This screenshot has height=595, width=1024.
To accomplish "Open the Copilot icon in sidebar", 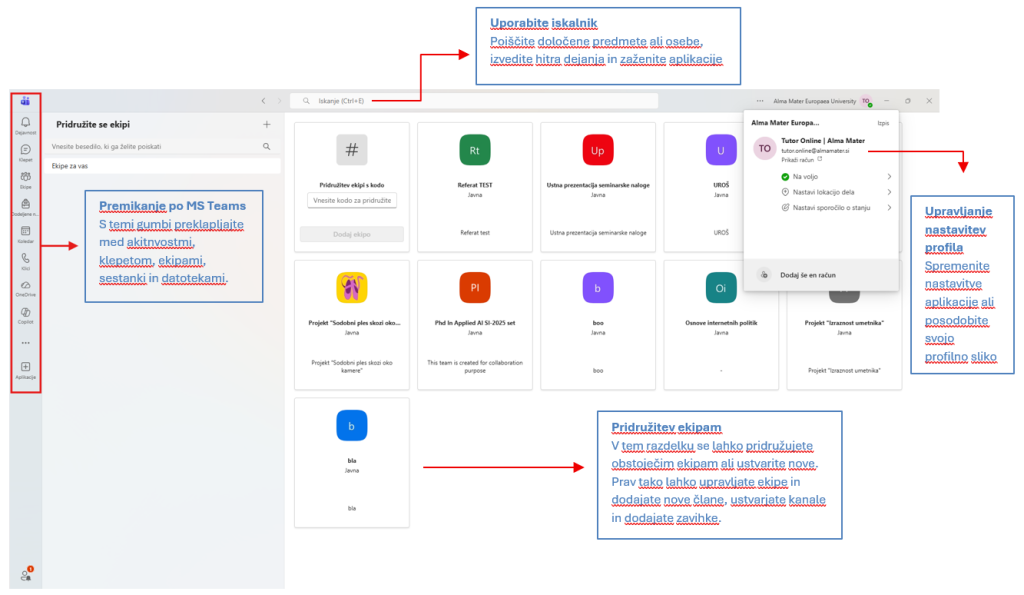I will point(25,312).
